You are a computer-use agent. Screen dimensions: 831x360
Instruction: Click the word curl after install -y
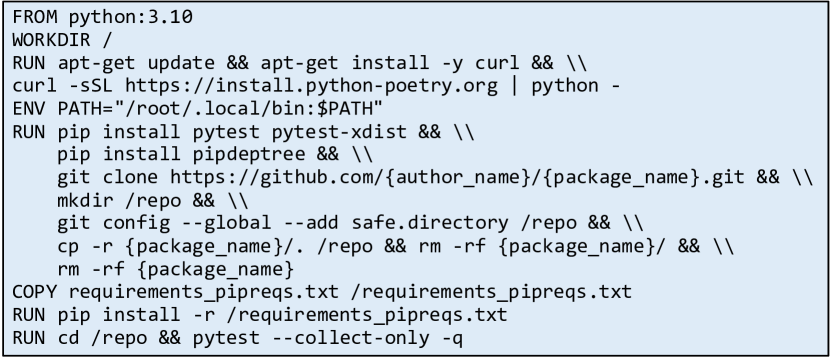[497, 63]
